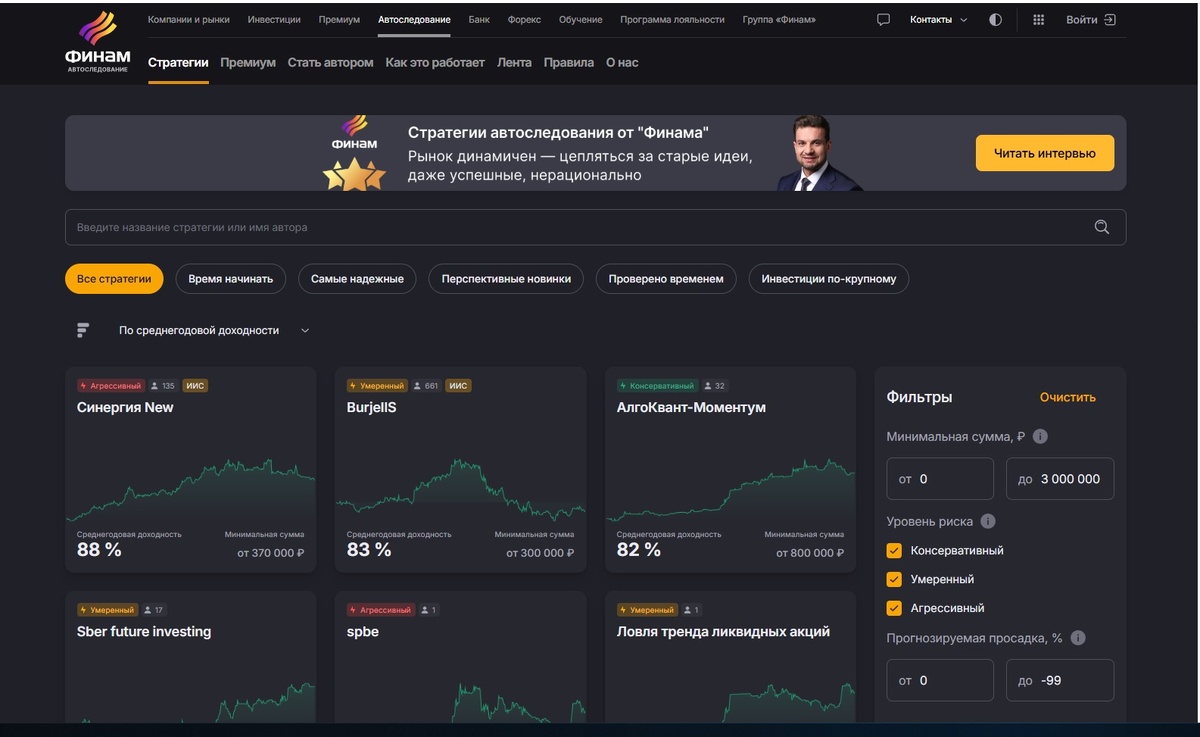Image resolution: width=1200 pixels, height=737 pixels.
Task: Open the Sber future investing strategy title
Action: point(144,631)
